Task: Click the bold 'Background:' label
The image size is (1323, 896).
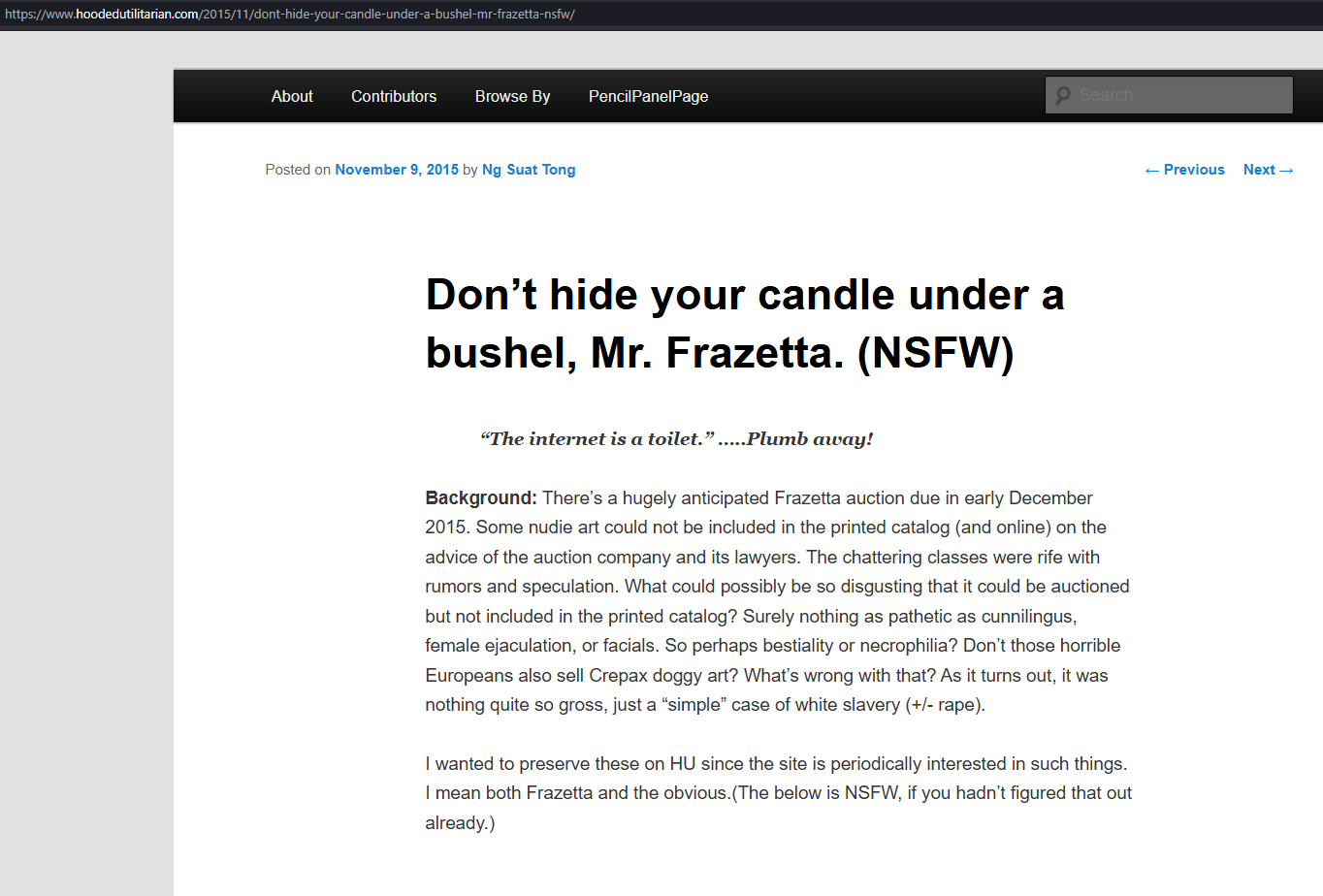Action: 481,498
